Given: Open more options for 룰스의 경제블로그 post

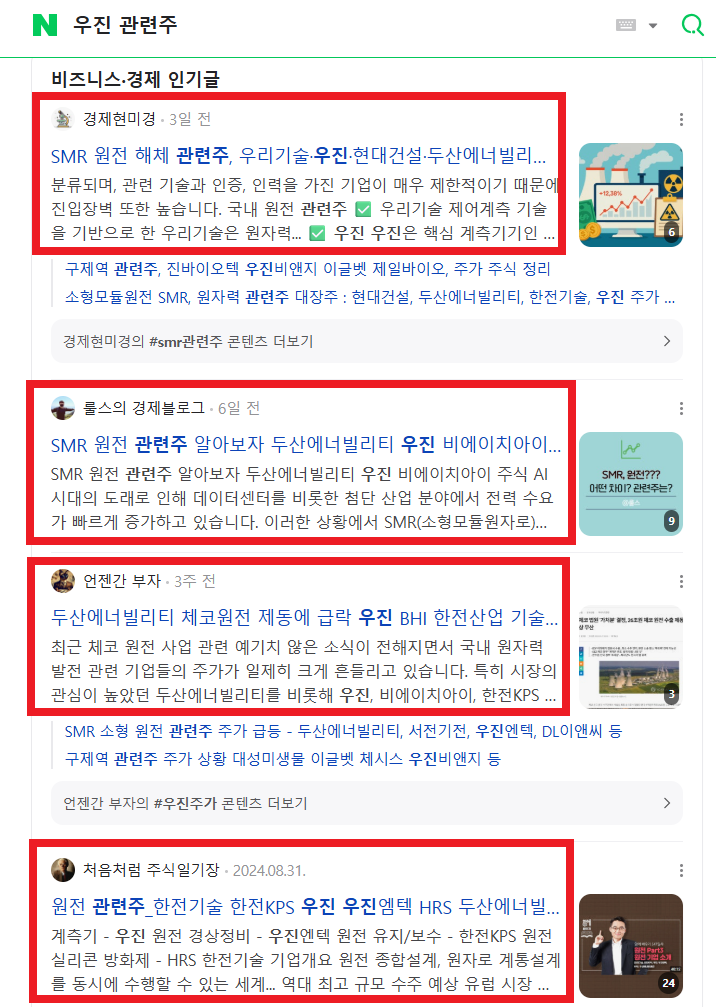Looking at the screenshot, I should coord(681,408).
